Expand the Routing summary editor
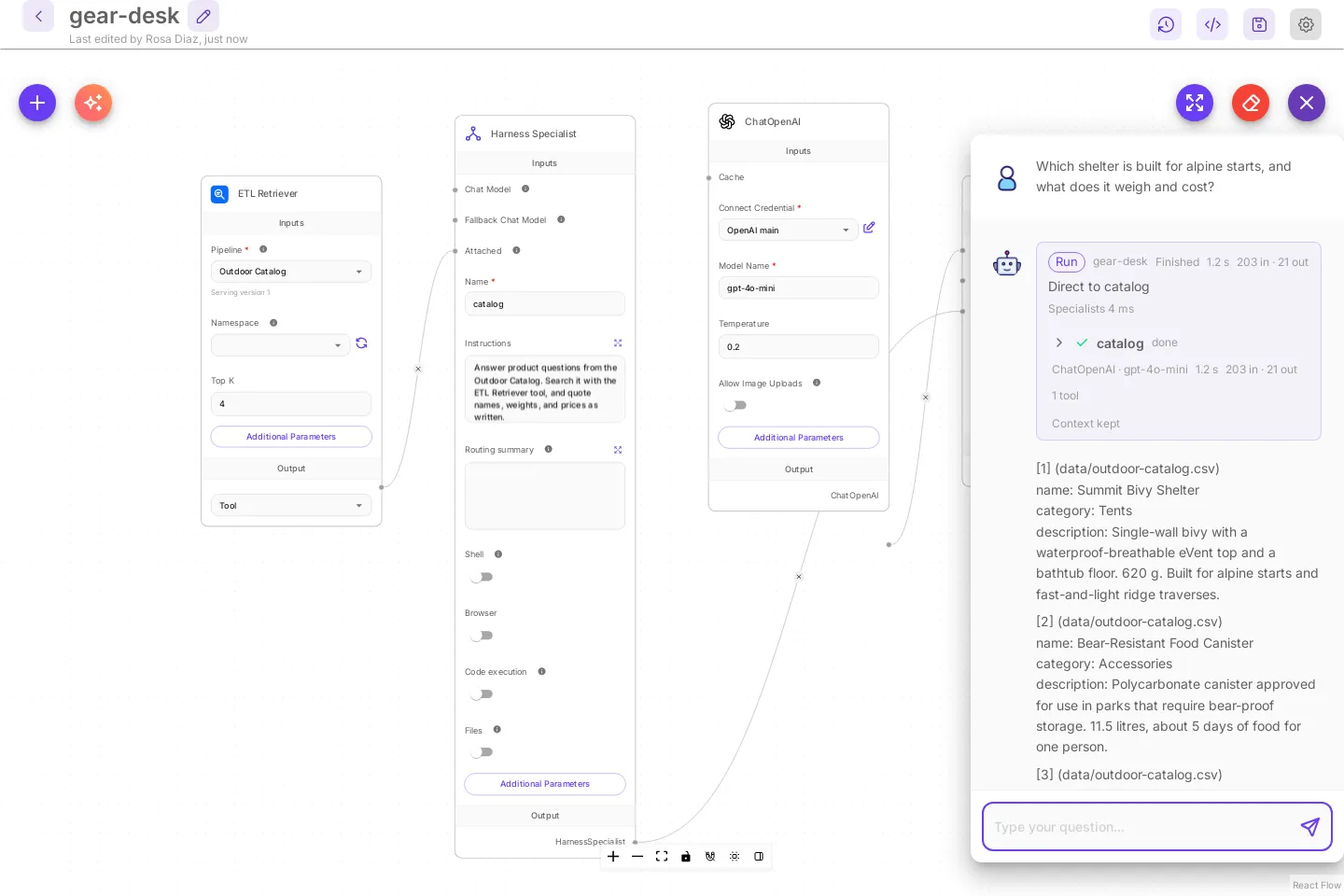Screen dimensions: 1344x896 click(618, 450)
